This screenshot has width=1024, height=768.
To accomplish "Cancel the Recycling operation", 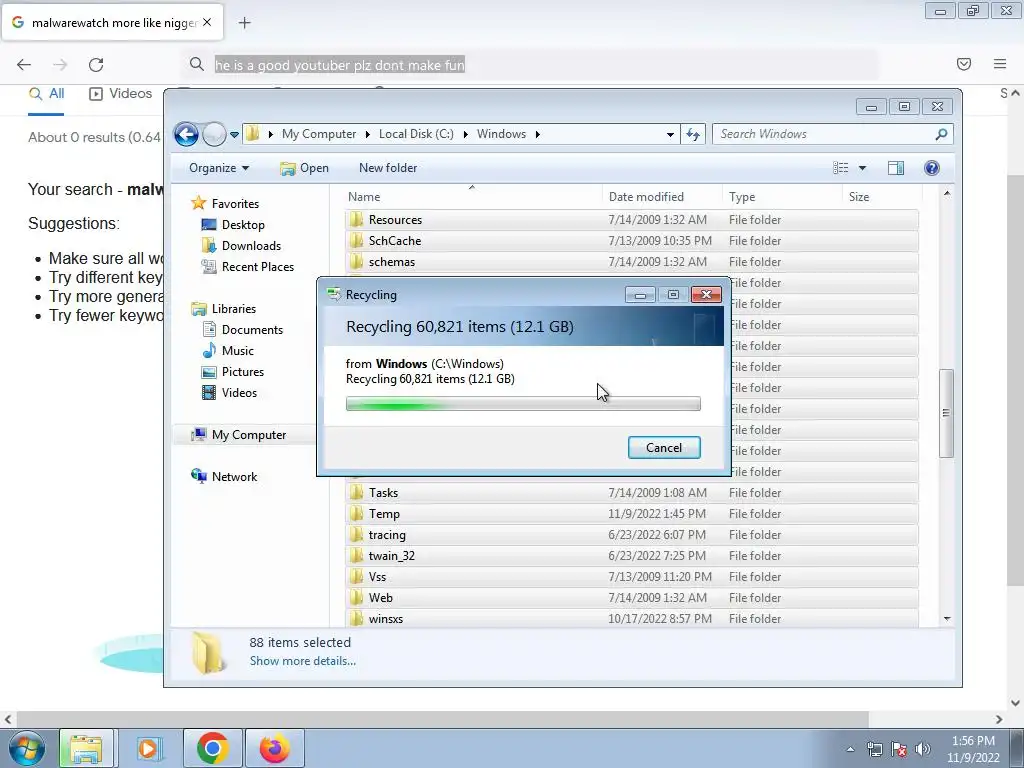I will point(664,447).
